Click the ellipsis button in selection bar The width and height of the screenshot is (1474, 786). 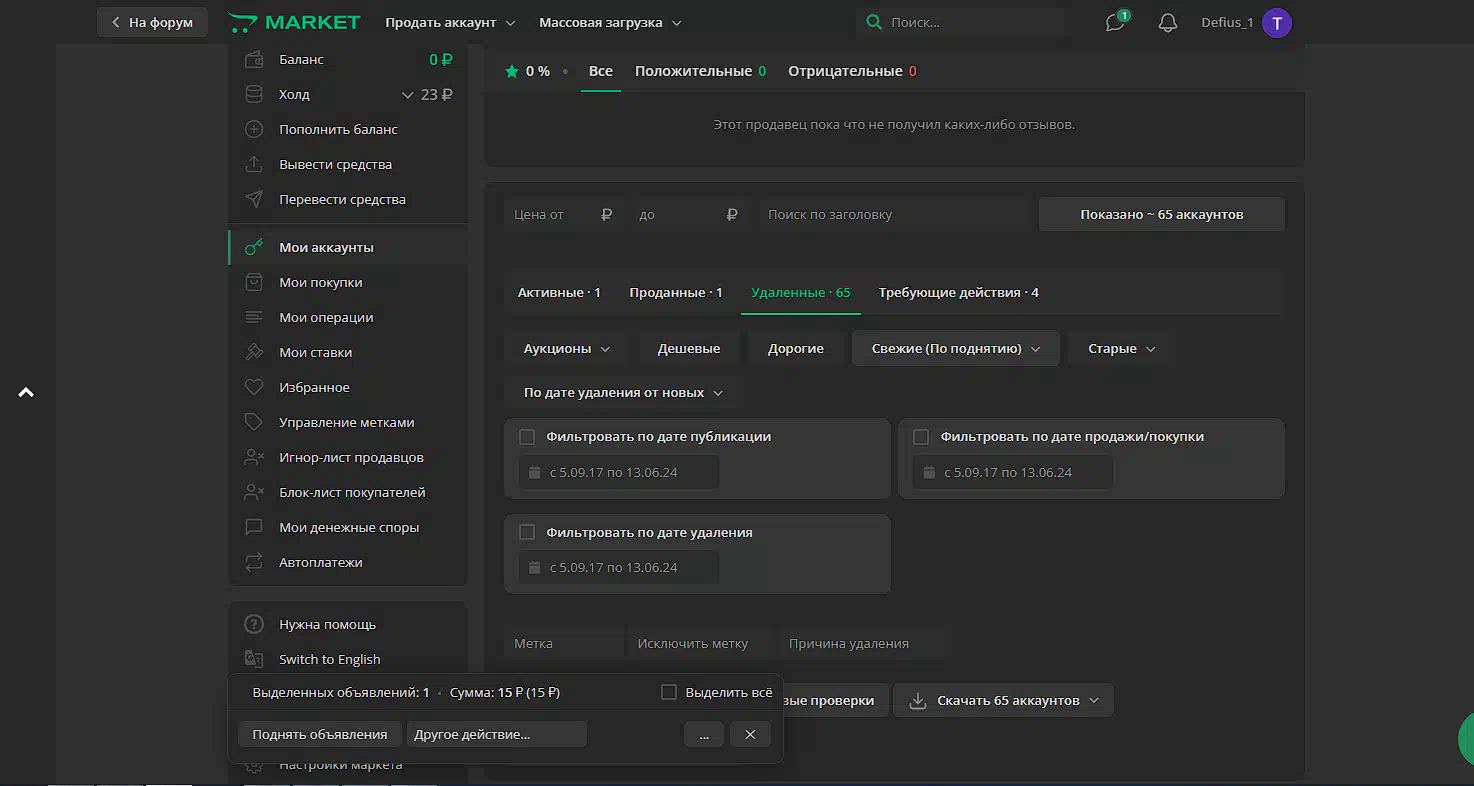point(704,734)
